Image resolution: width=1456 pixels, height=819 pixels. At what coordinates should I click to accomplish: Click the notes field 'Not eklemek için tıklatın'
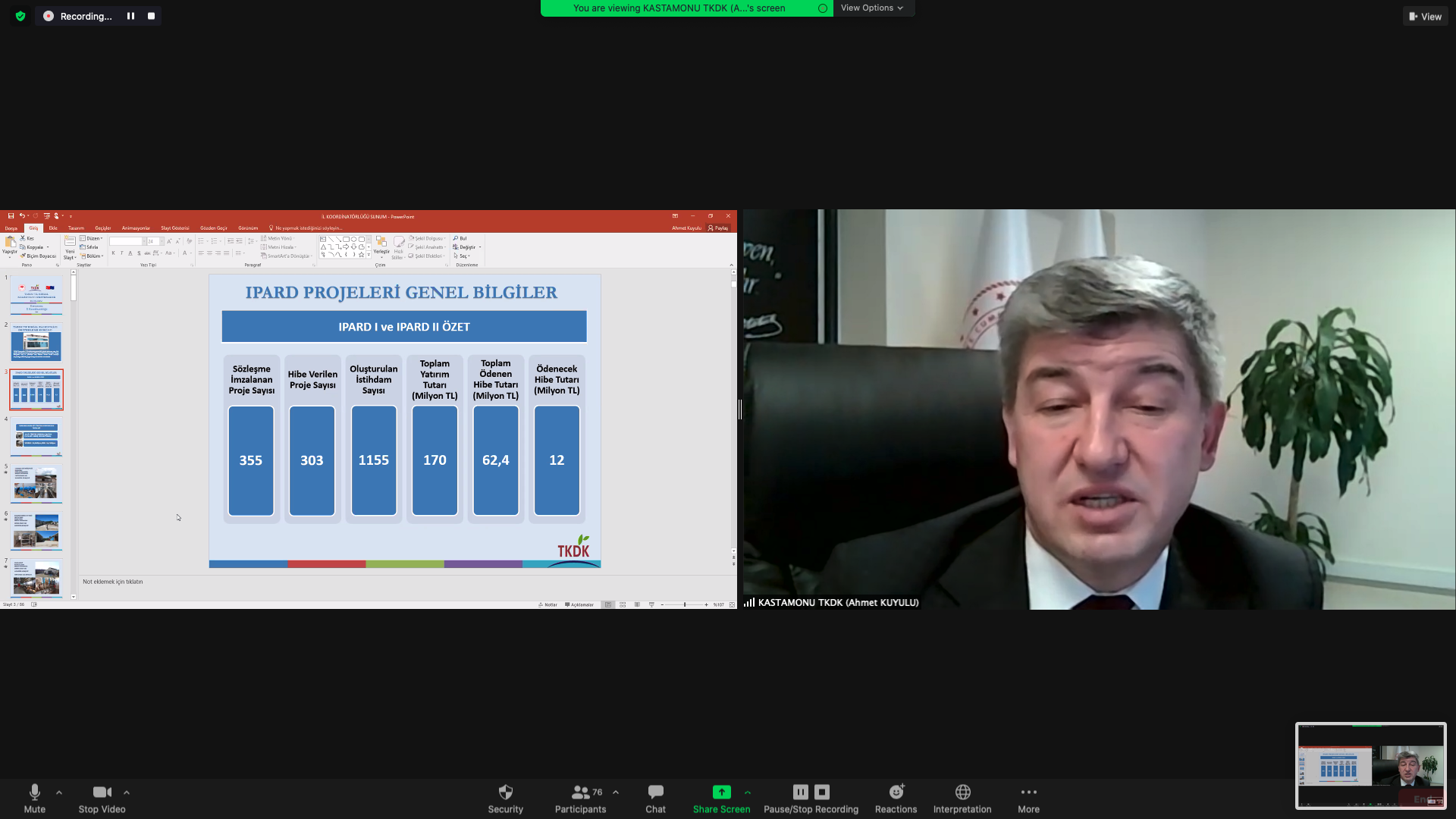(x=112, y=582)
